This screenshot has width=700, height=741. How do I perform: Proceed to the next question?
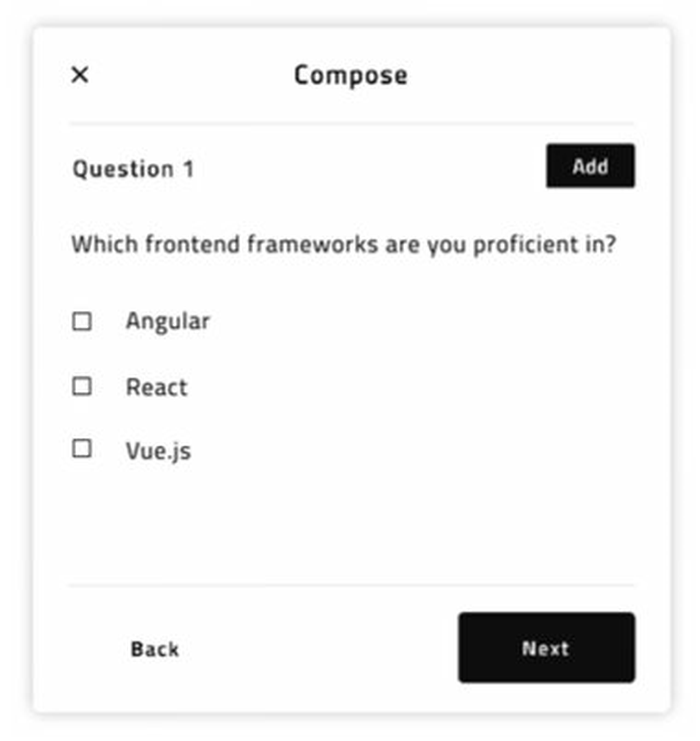click(x=546, y=648)
